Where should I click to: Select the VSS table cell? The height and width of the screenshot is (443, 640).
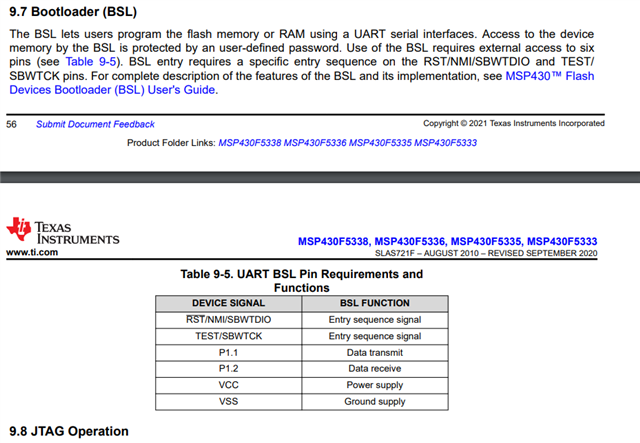[x=229, y=402]
